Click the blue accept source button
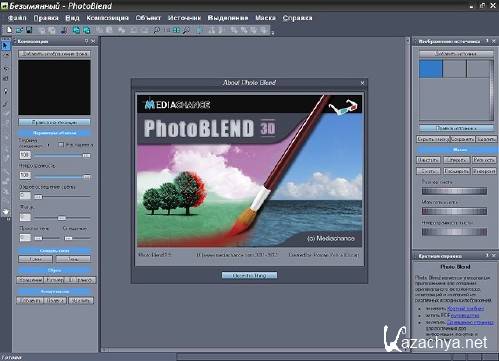 (456, 128)
